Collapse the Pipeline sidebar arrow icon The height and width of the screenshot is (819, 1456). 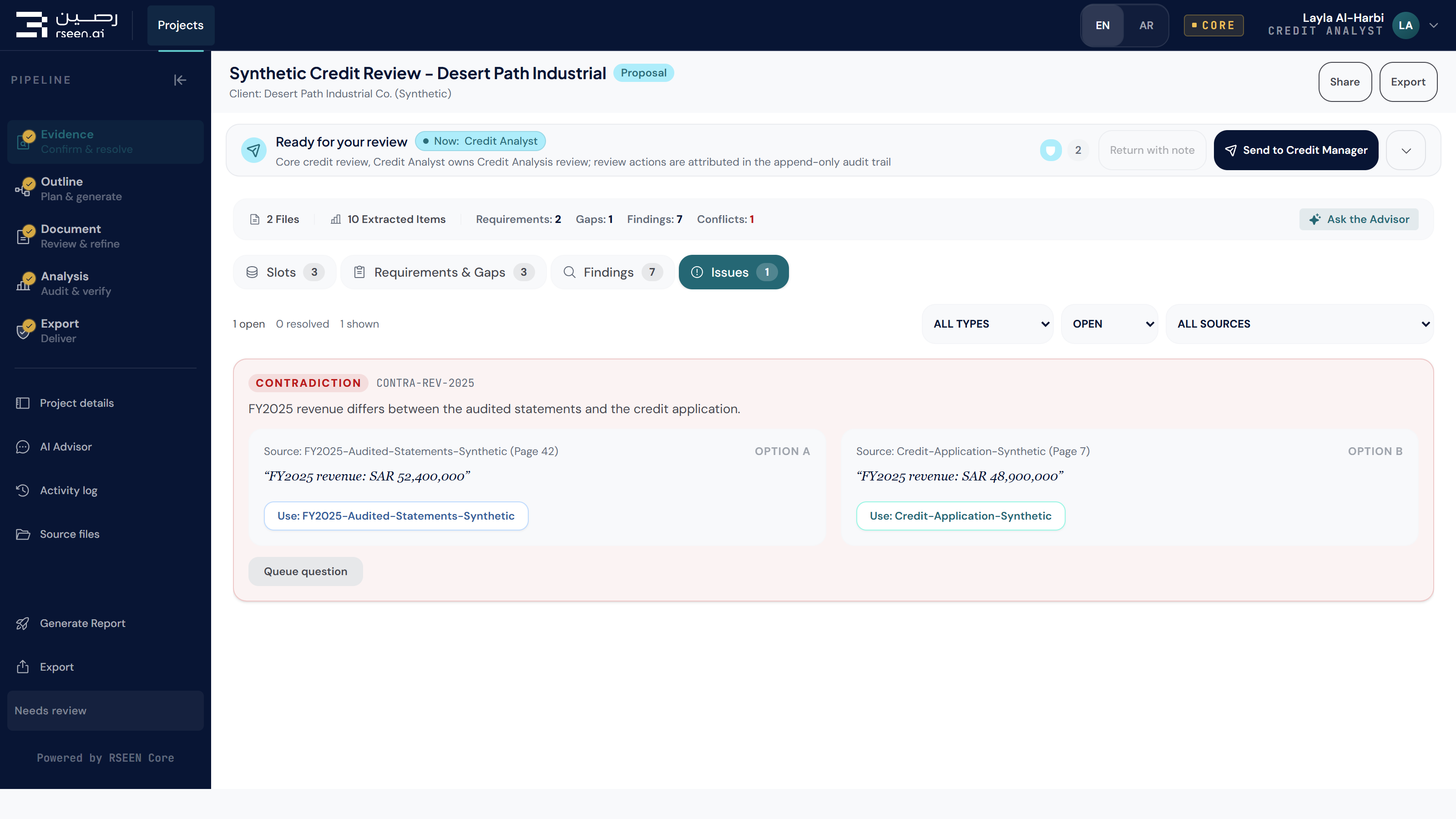pos(180,80)
